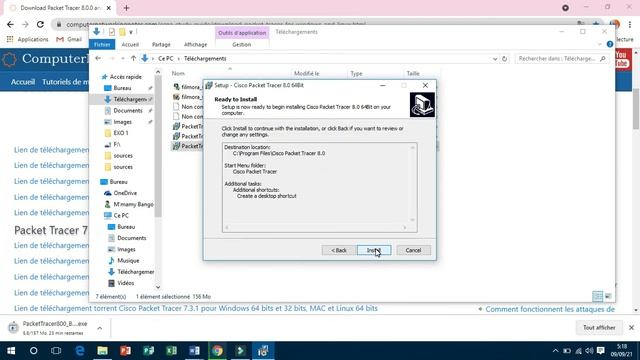The height and width of the screenshot is (360, 640).
Task: Select the F:\ drive in the sidebar
Action: [x=117, y=144]
